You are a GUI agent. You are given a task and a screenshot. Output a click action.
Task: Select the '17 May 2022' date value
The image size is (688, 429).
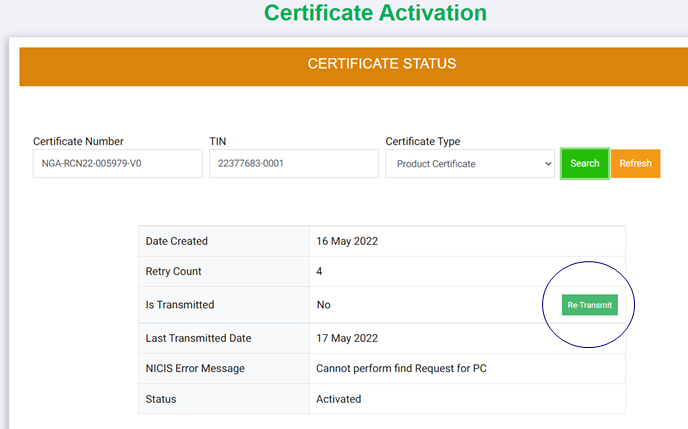[x=347, y=338]
